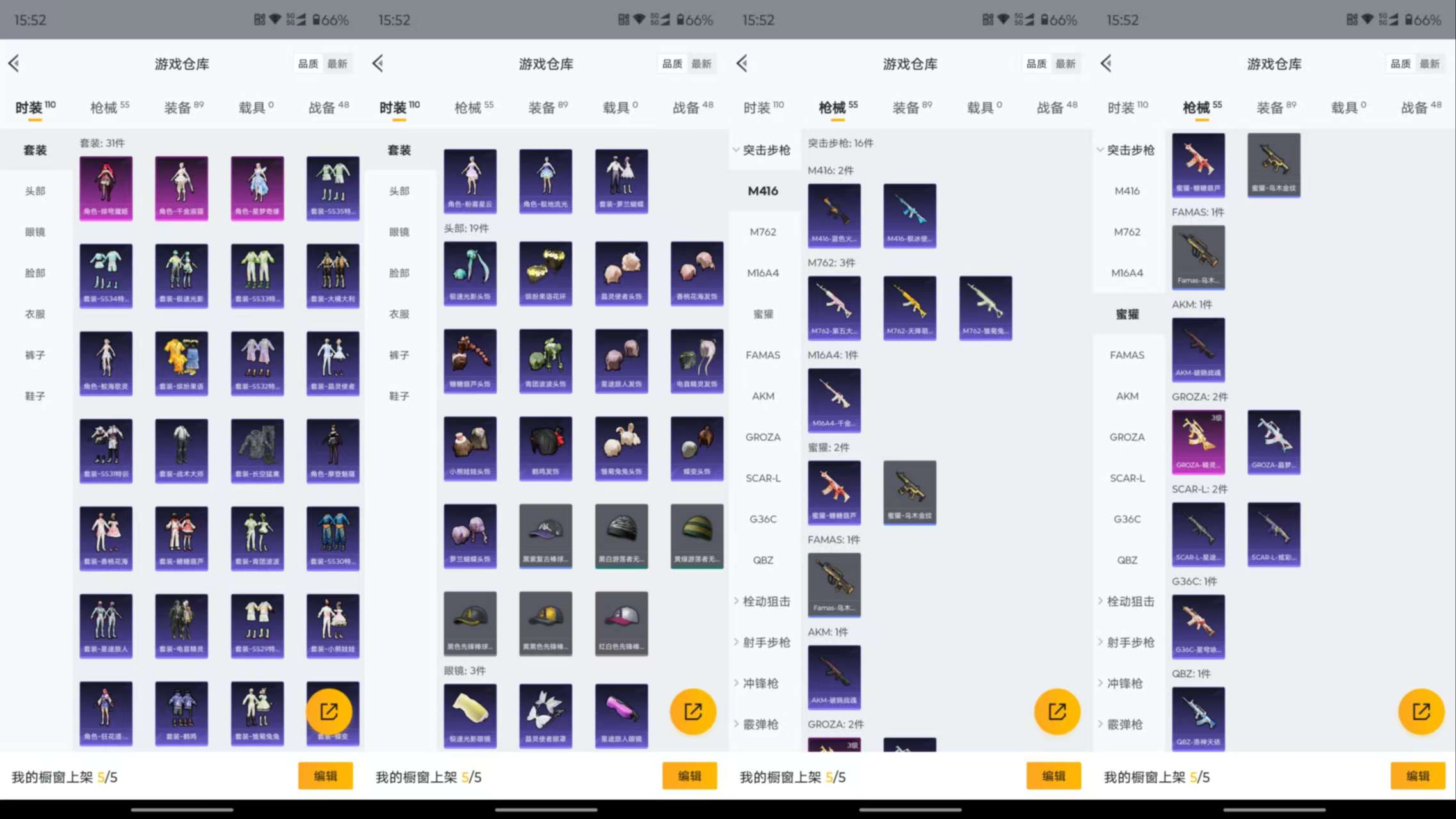Open the M16A4-千金 rifle skin icon

834,400
